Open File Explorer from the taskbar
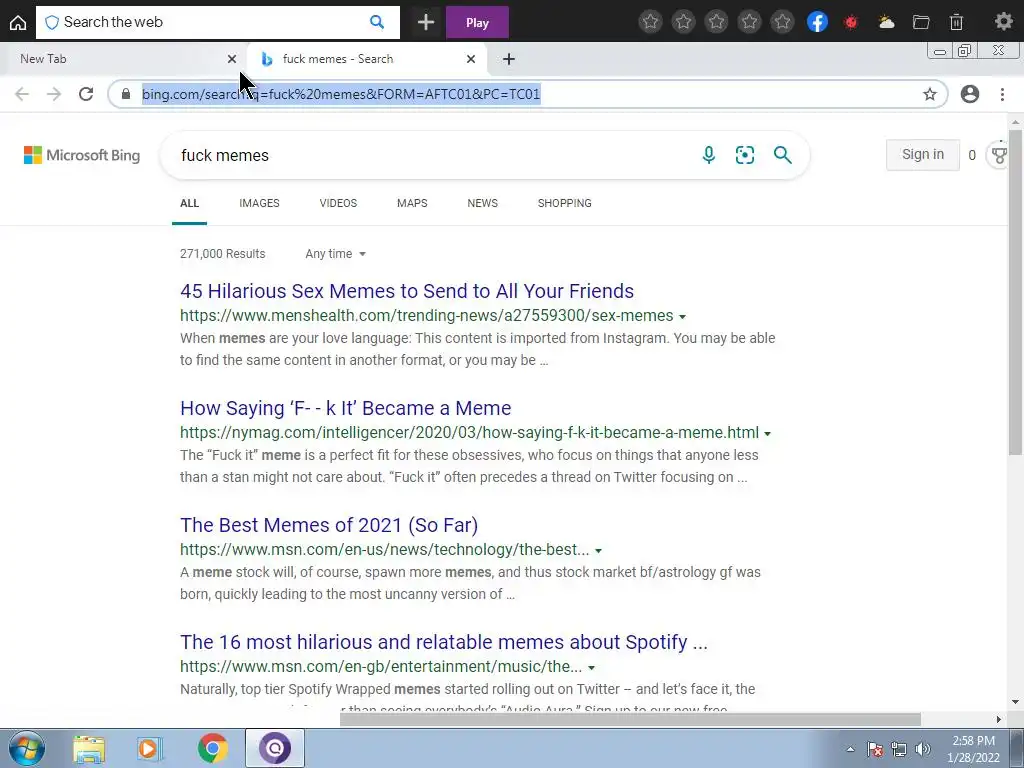The image size is (1024, 768). click(x=89, y=748)
